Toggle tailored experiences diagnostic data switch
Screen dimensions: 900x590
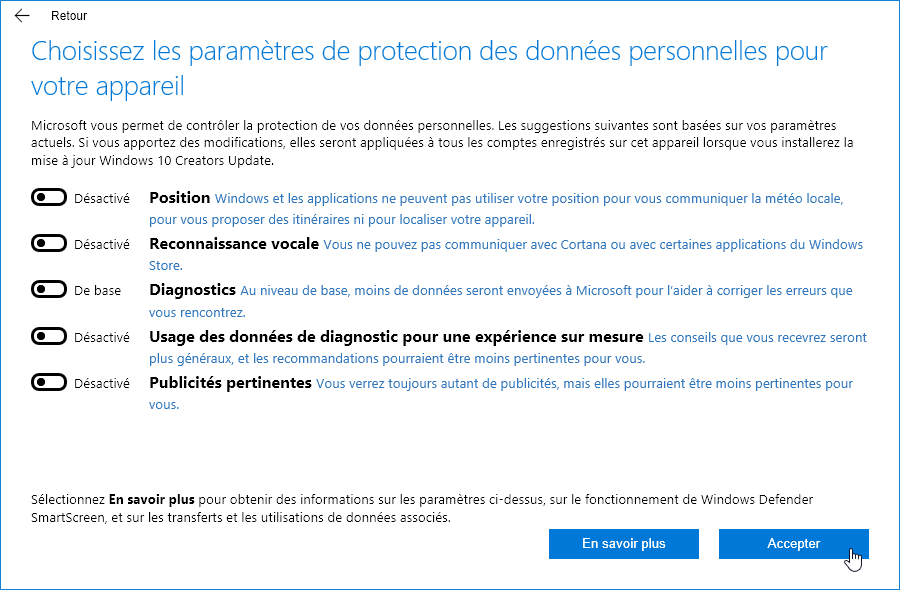49,336
